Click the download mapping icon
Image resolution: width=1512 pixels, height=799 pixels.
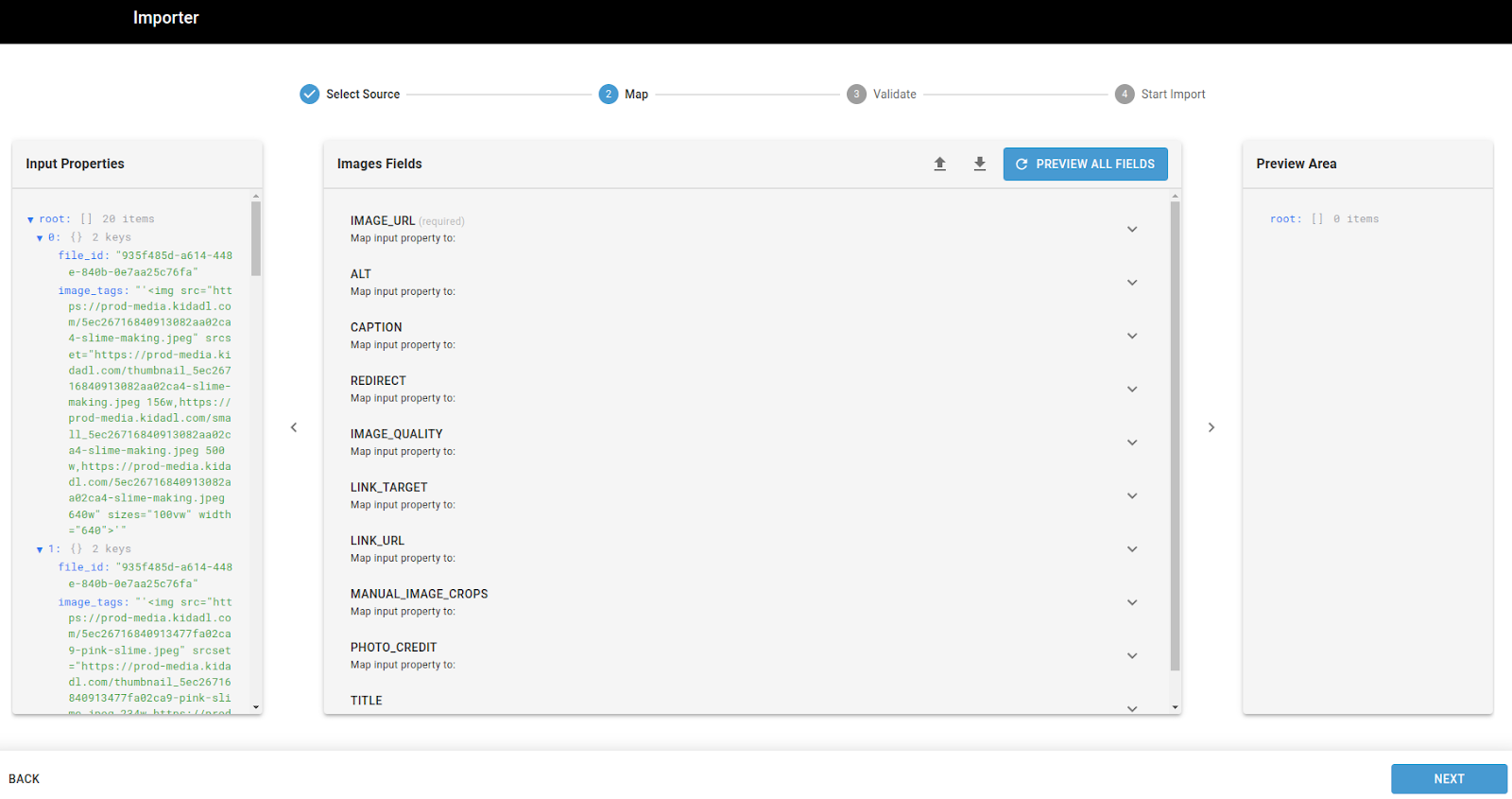click(x=980, y=164)
